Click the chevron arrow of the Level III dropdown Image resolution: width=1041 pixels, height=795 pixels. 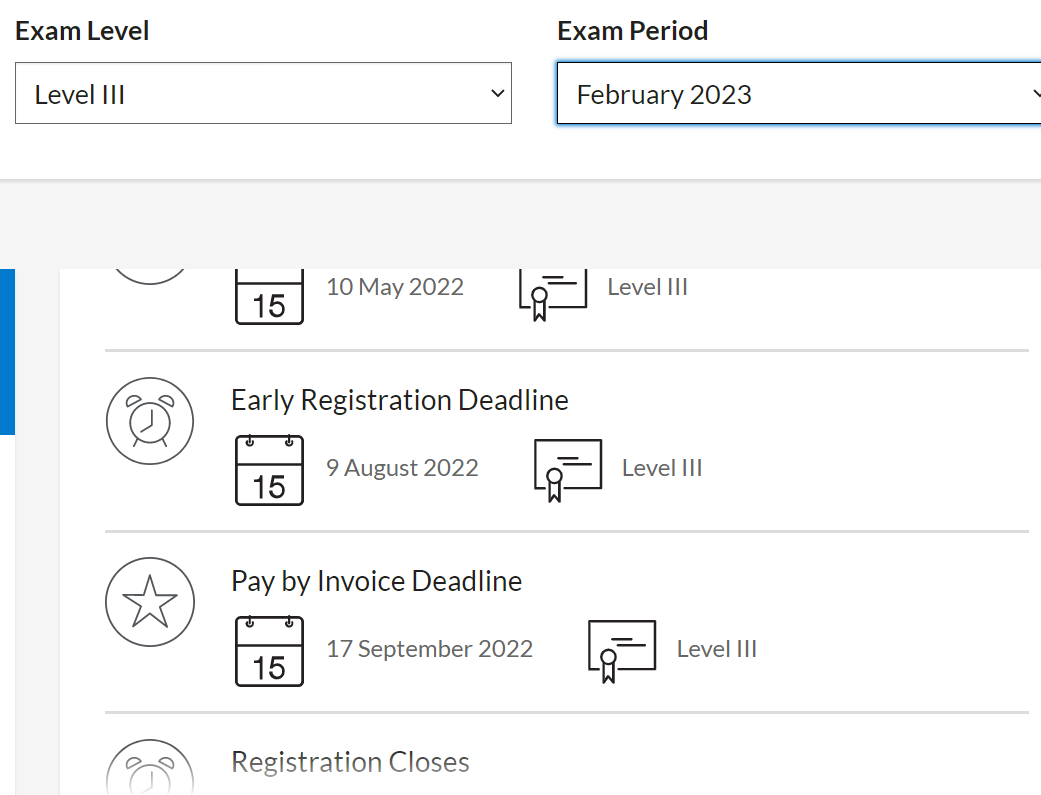coord(497,94)
